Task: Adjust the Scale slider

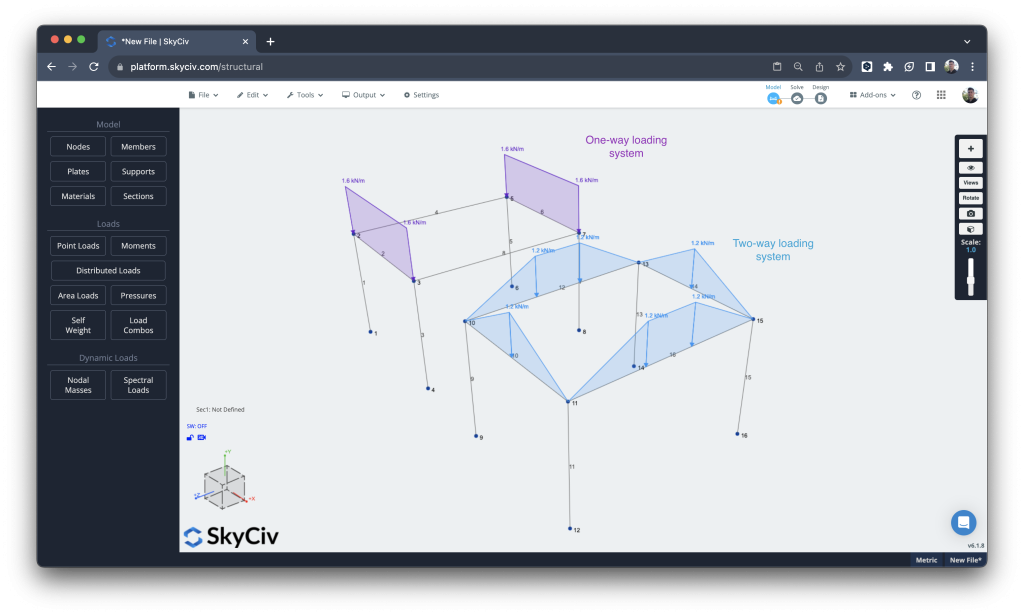Action: [970, 278]
